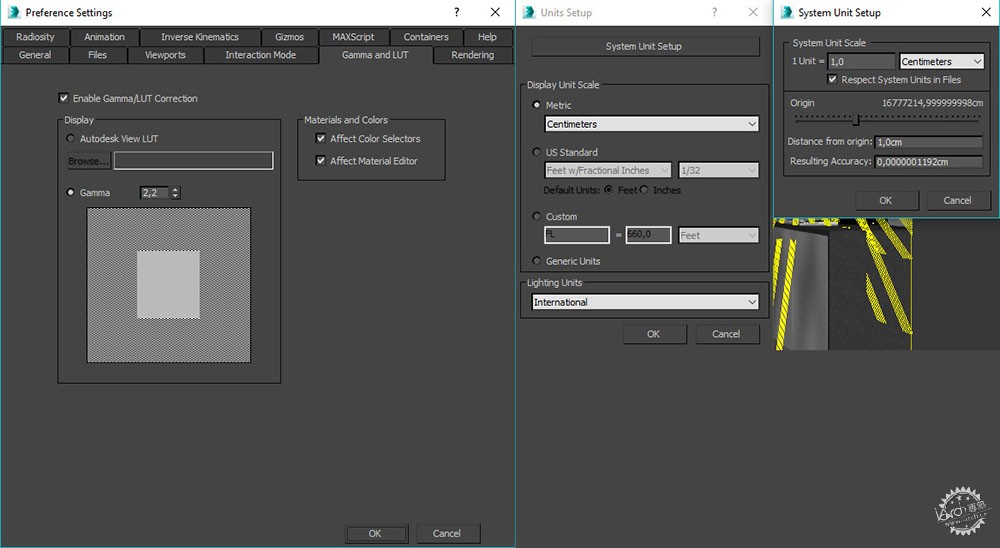
Task: Toggle Respect System Units in Files
Action: click(x=832, y=79)
